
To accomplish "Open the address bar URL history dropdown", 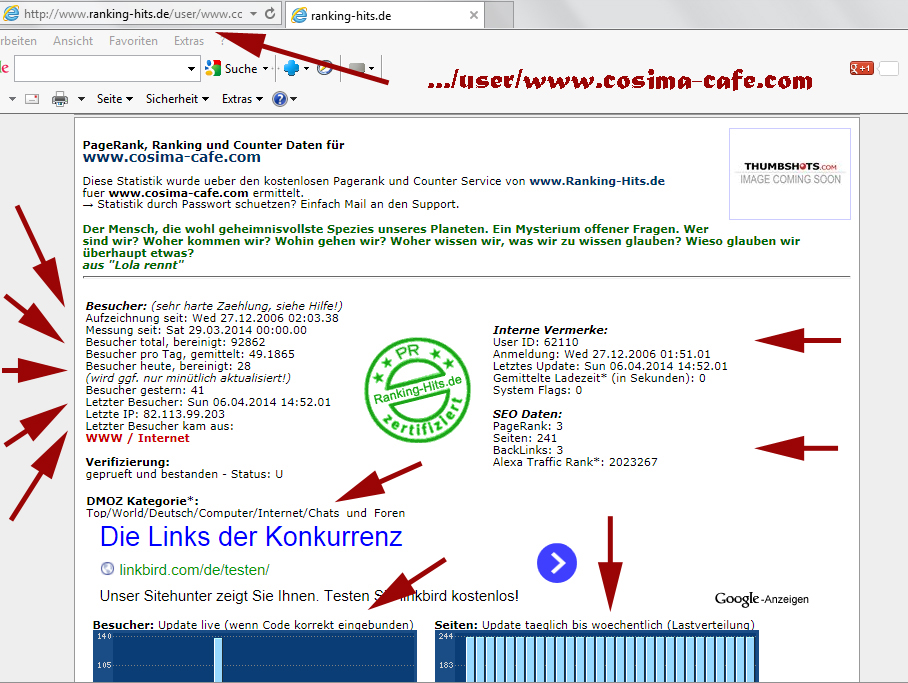I will (x=253, y=15).
